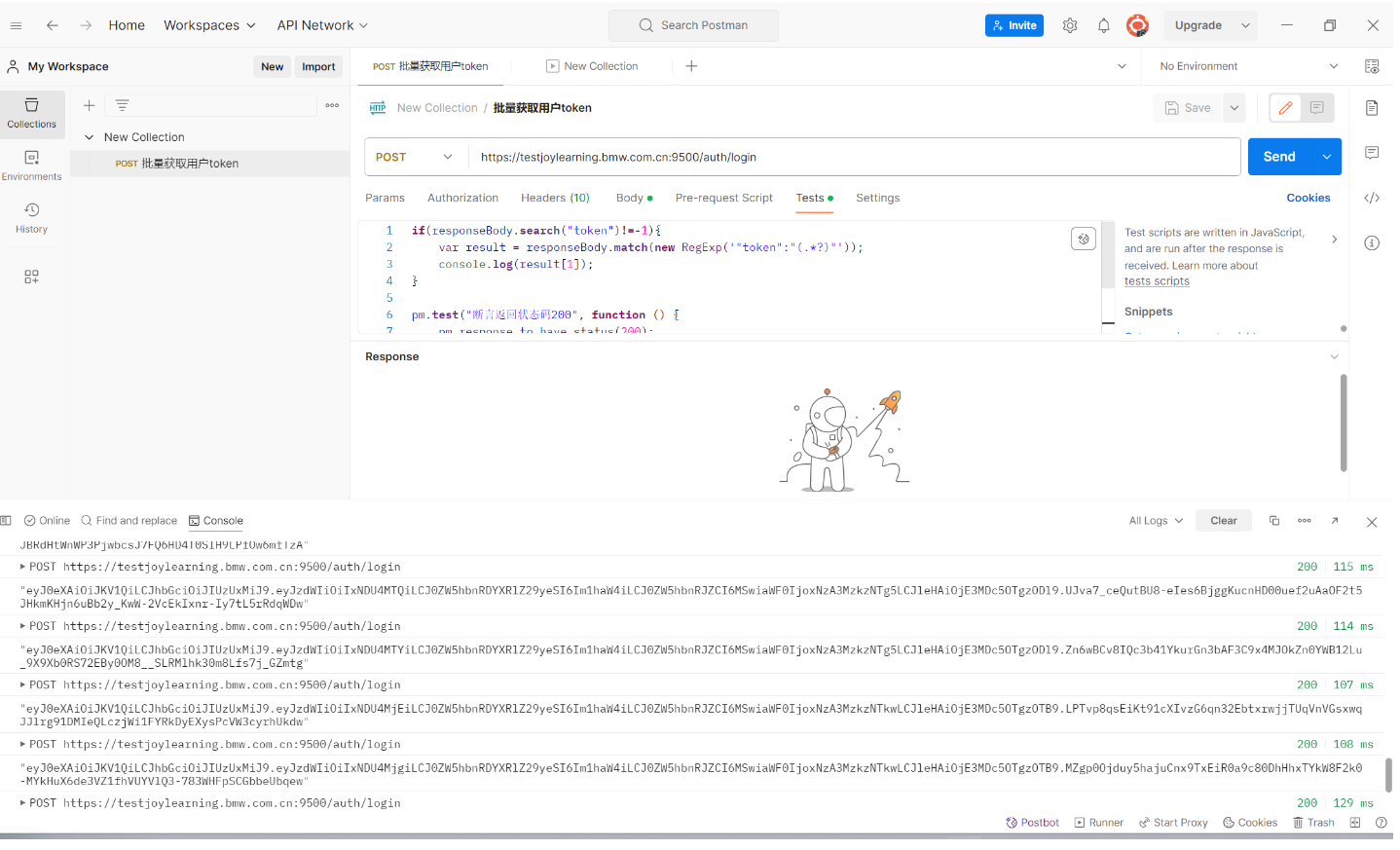Switch to the Headers (10) tab
Viewport: 1400px width, 850px height.
[x=555, y=198]
